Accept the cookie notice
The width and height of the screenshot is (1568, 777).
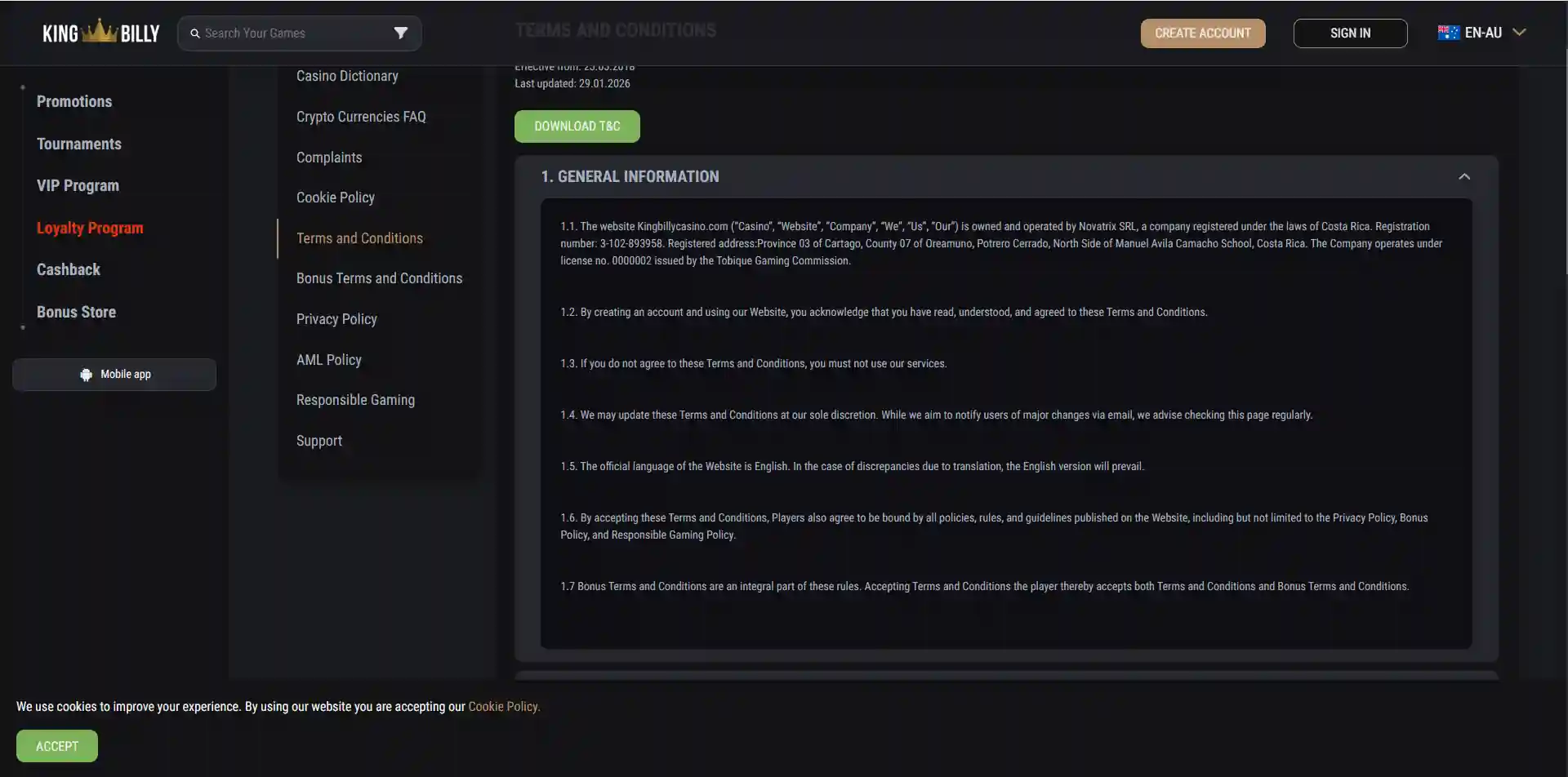(57, 746)
